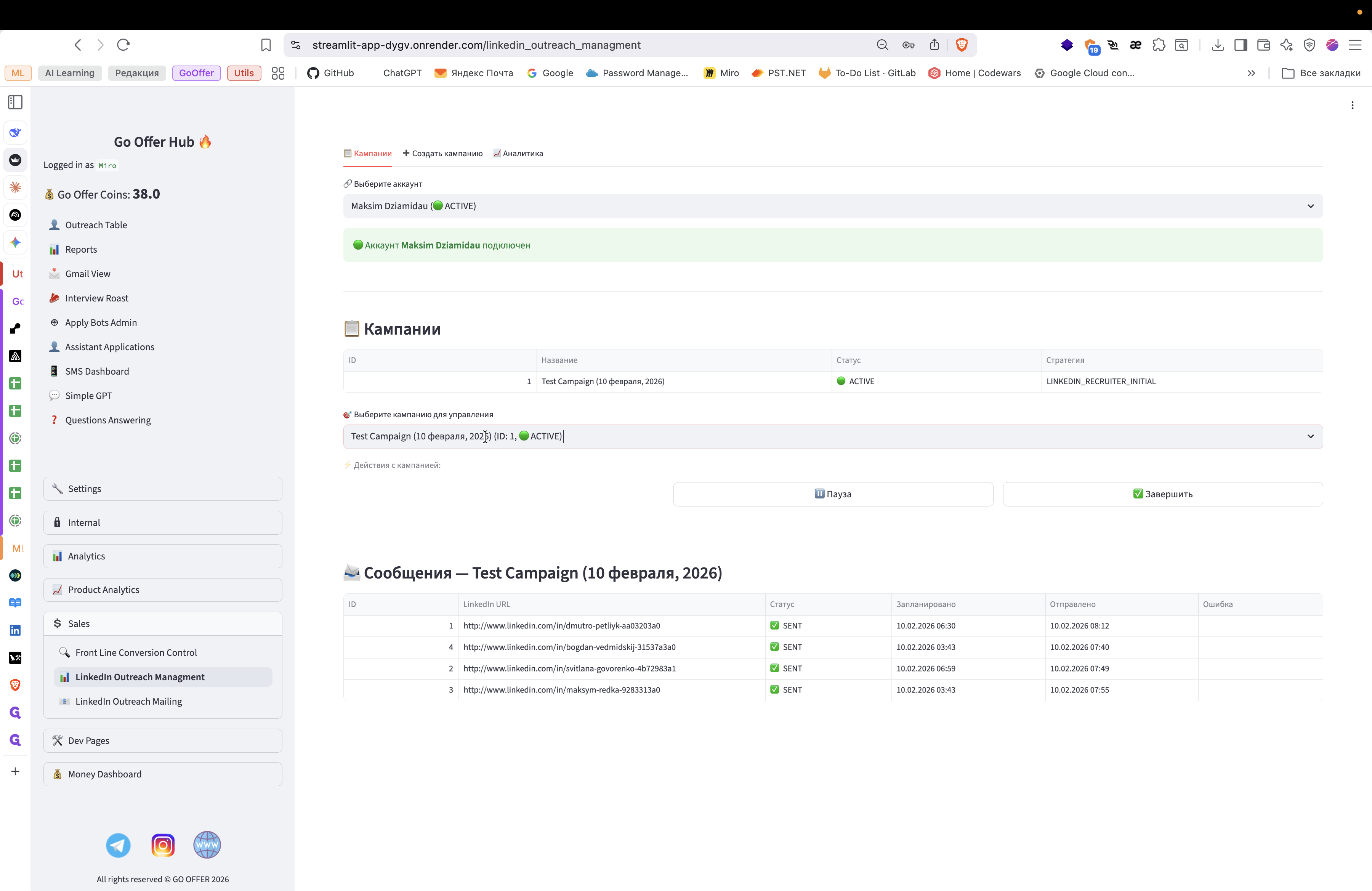This screenshot has height=891, width=1372.
Task: Click the globe website icon
Action: click(207, 845)
